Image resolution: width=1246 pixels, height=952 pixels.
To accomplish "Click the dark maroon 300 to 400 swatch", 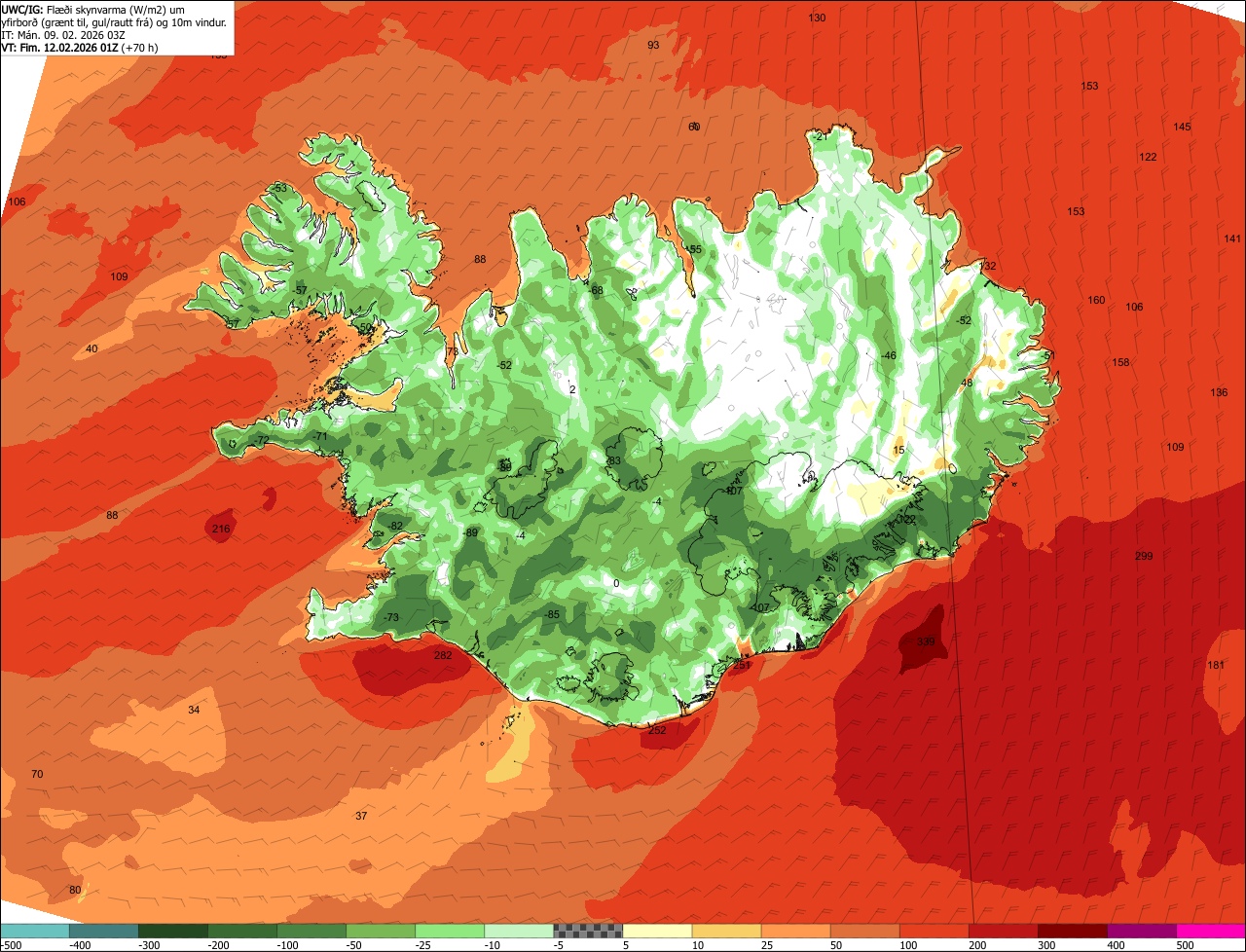I will [x=1073, y=931].
